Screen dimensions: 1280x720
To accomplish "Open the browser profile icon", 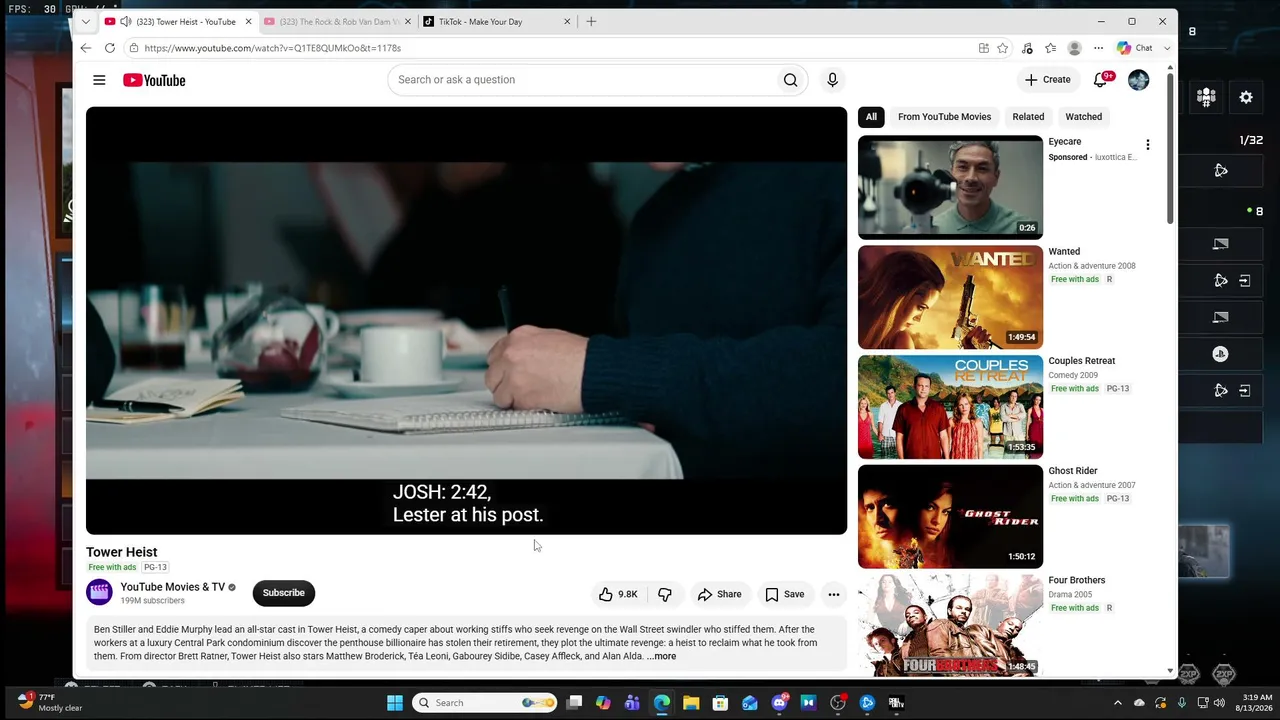I will 1074,48.
